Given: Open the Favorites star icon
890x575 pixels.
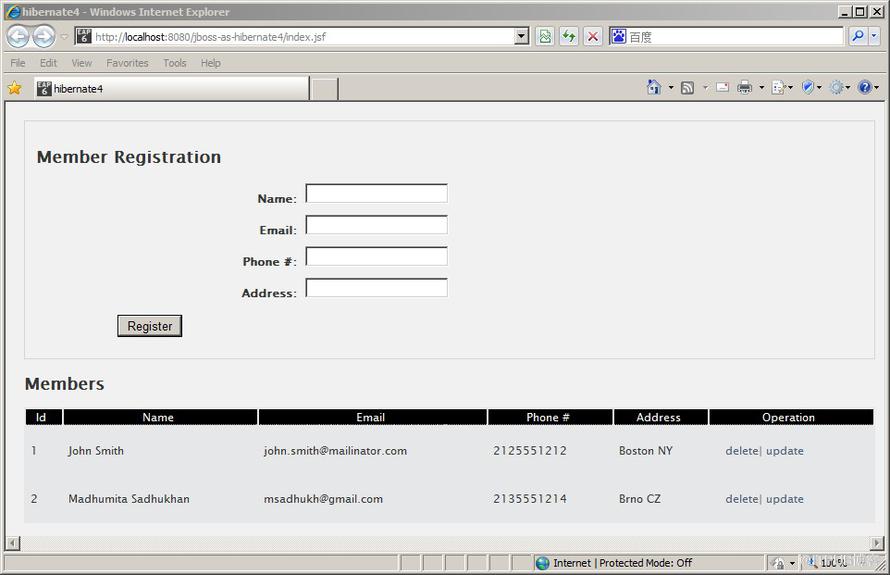Looking at the screenshot, I should [15, 88].
